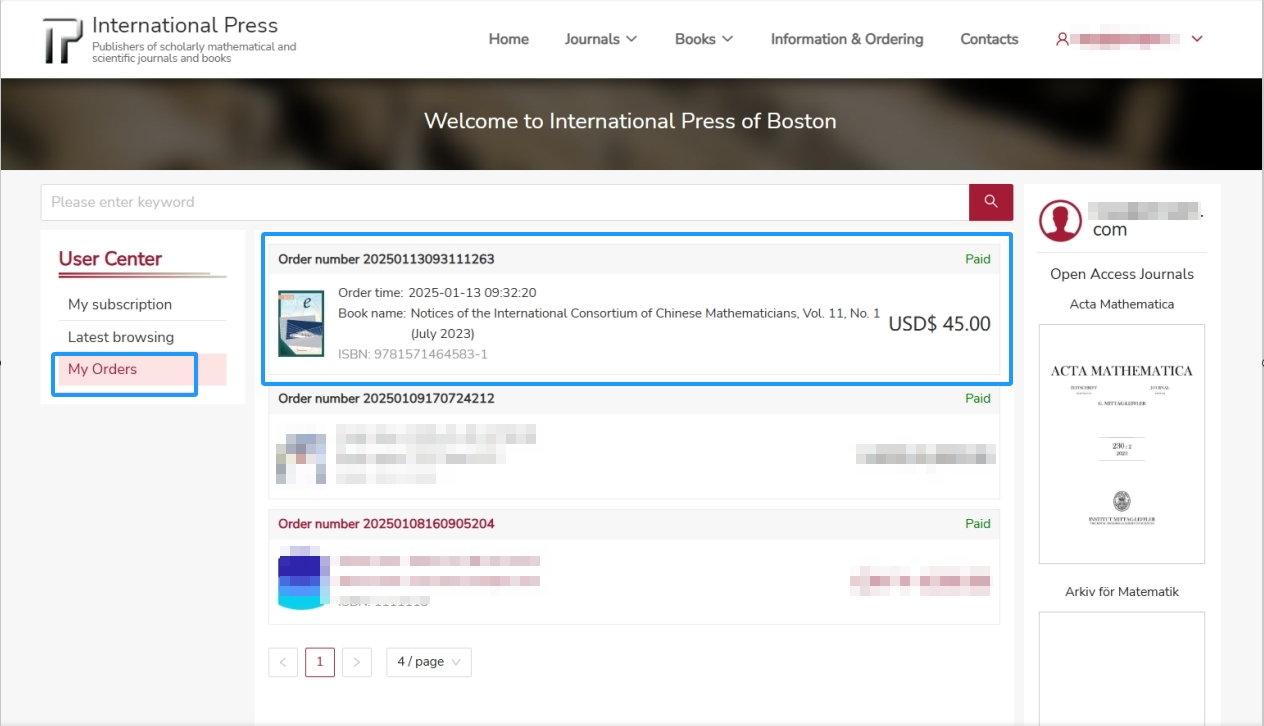1264x726 pixels.
Task: Open the user account dropdown arrow
Action: coord(1197,39)
